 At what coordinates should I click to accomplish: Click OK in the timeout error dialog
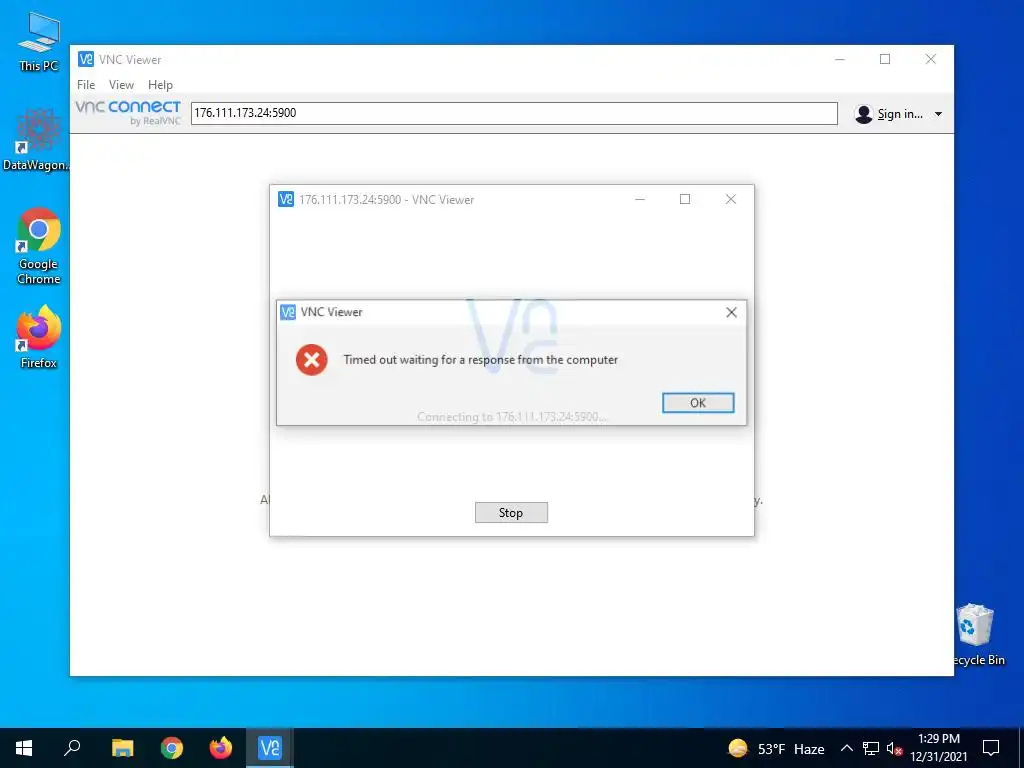697,403
